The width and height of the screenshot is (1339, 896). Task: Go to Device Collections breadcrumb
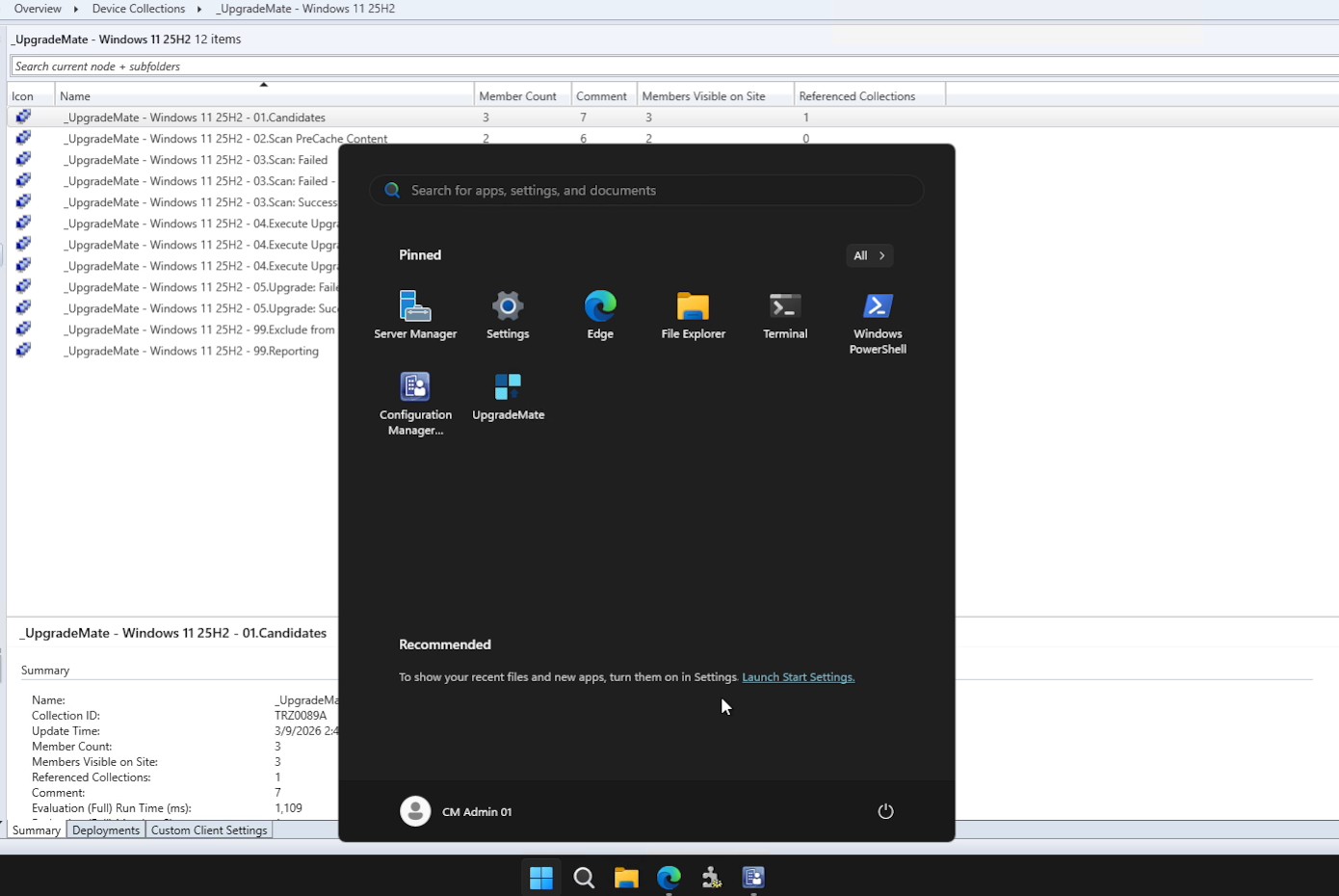[x=139, y=9]
